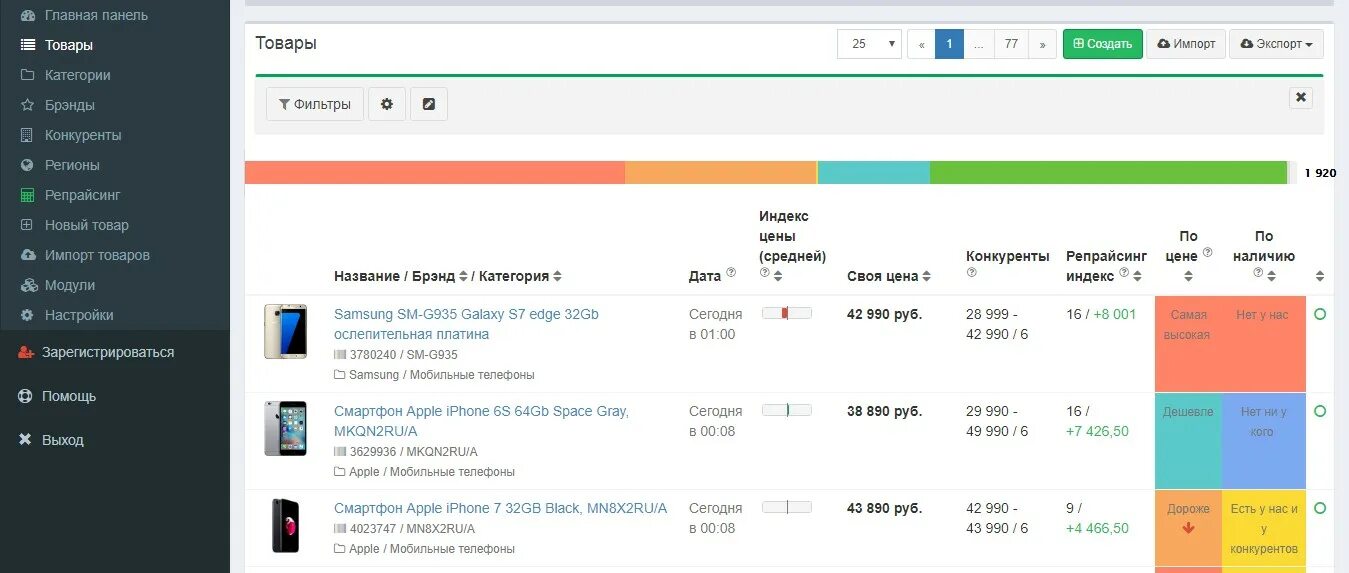Click the folder icon beside Категории in sidebar
Screen dimensions: 1349x573
pos(27,75)
